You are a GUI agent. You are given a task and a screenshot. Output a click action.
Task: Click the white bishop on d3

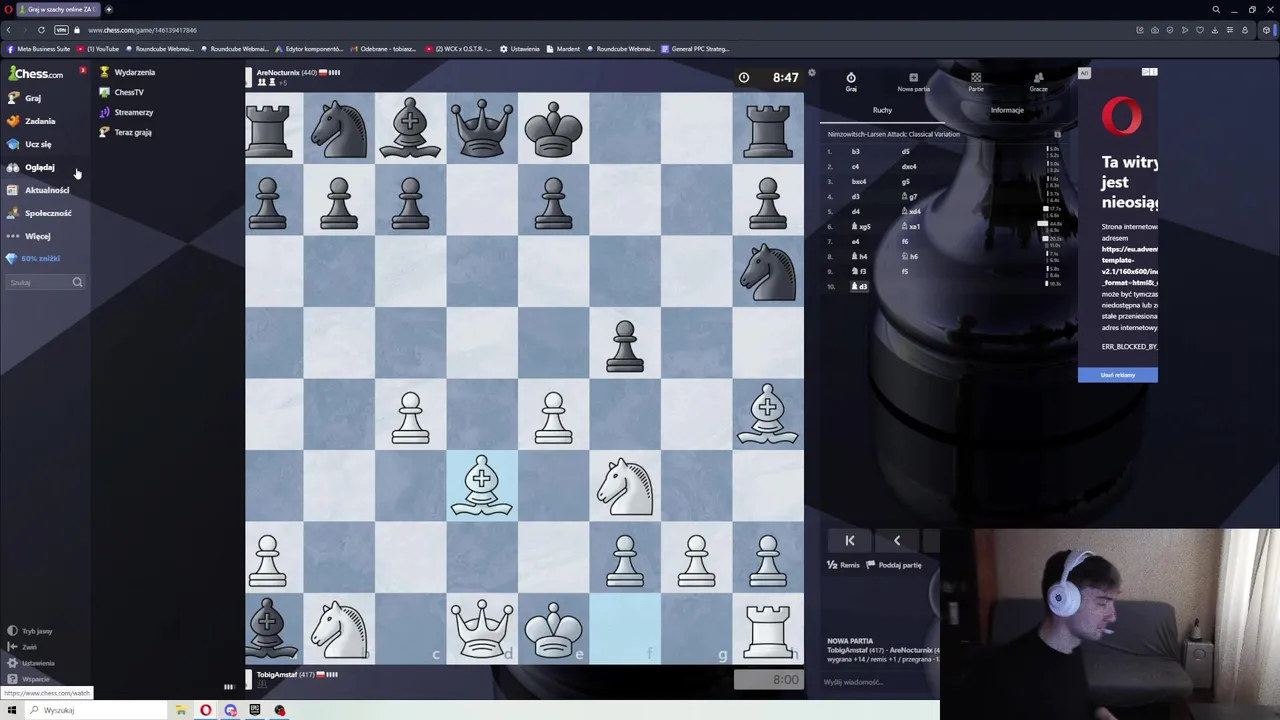pyautogui.click(x=482, y=485)
